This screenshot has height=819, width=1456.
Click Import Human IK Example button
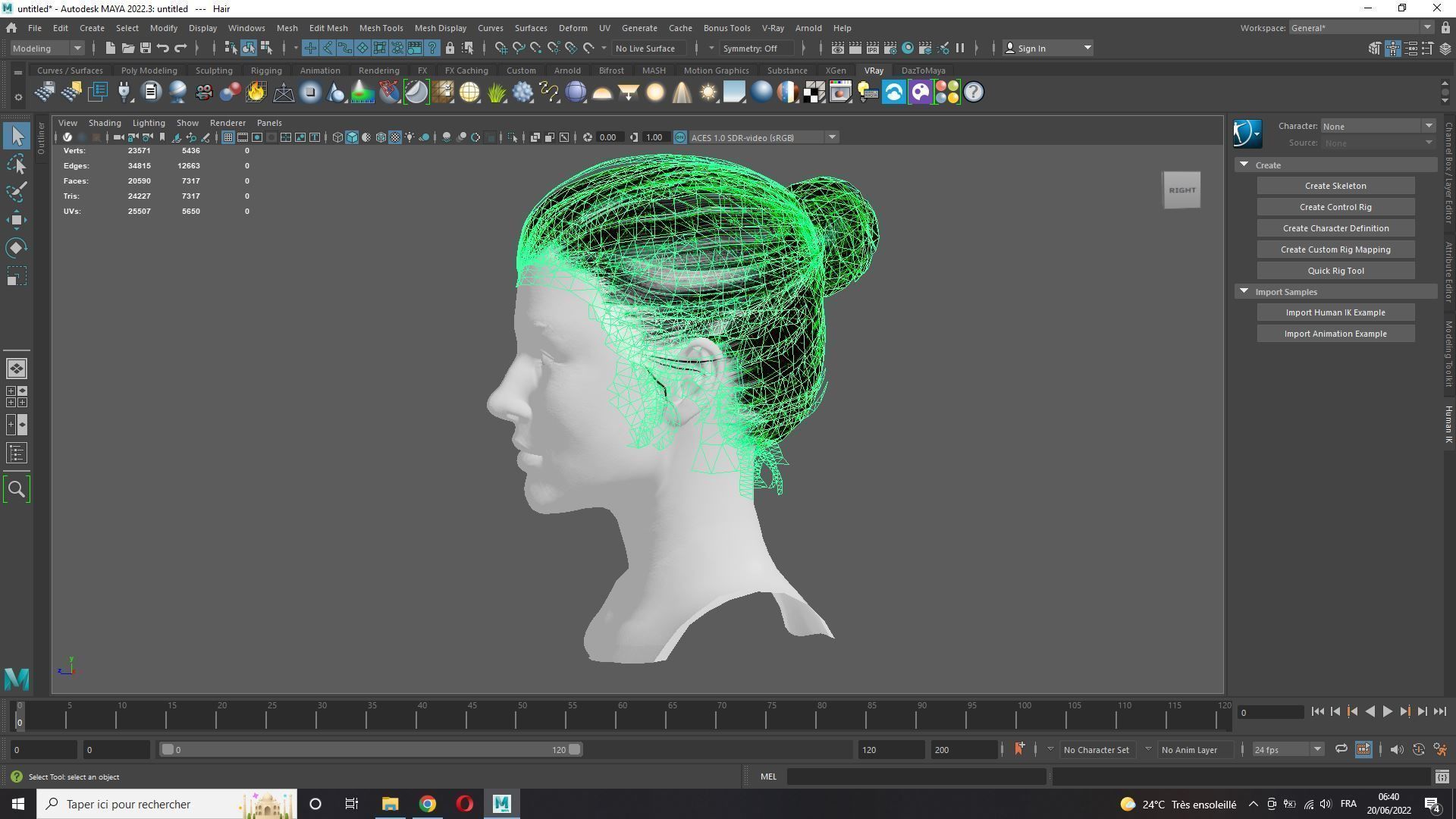click(x=1335, y=312)
